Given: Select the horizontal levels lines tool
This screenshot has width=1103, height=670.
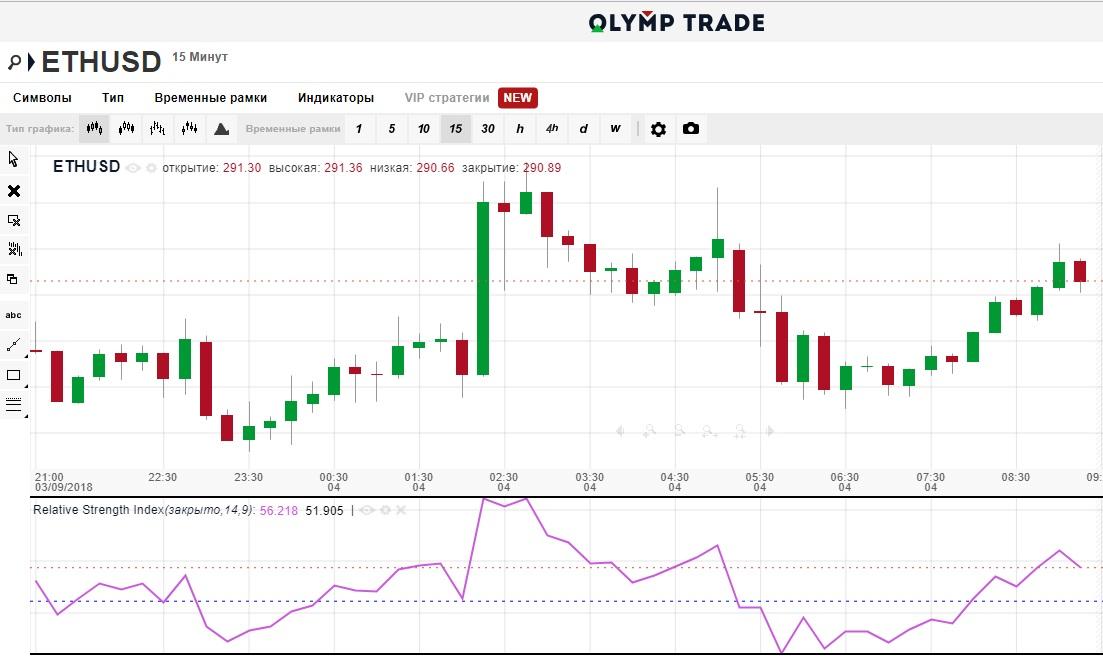Looking at the screenshot, I should click(13, 405).
